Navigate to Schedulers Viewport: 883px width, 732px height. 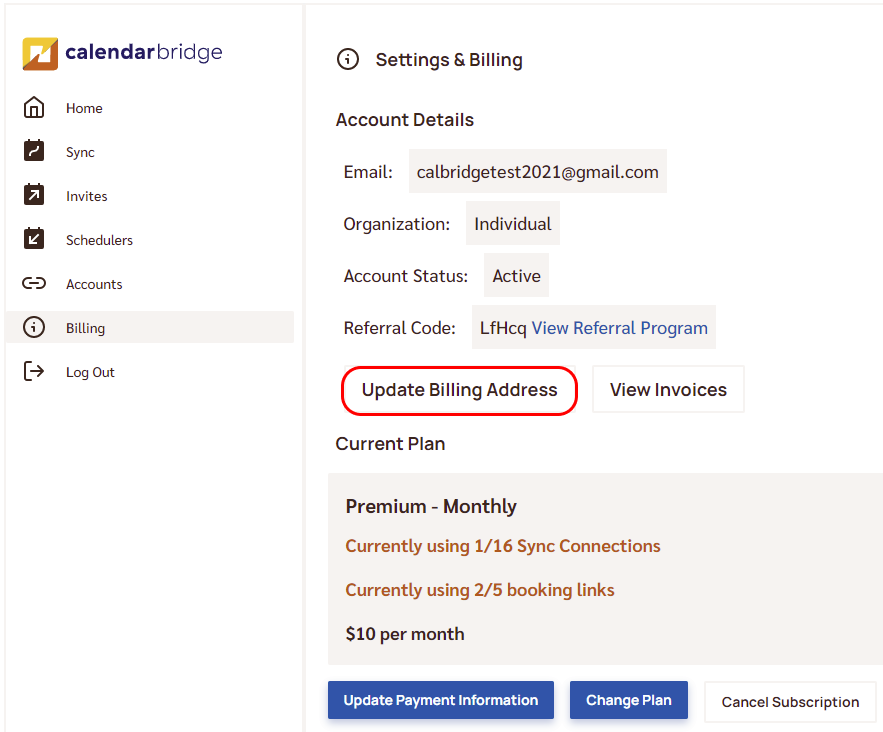pyautogui.click(x=99, y=240)
